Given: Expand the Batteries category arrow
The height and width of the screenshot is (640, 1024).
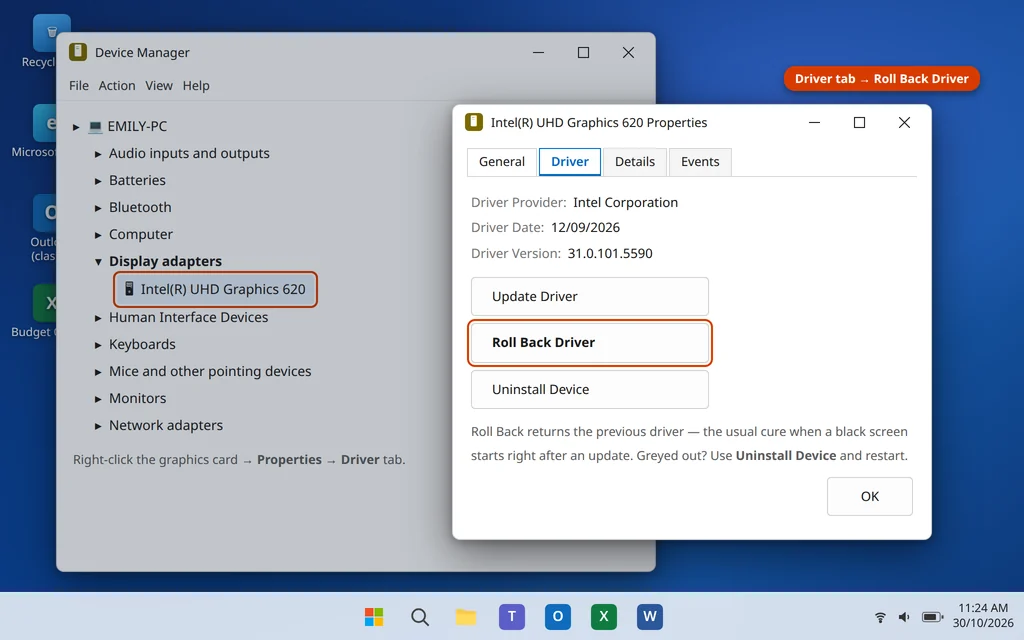Looking at the screenshot, I should [98, 181].
